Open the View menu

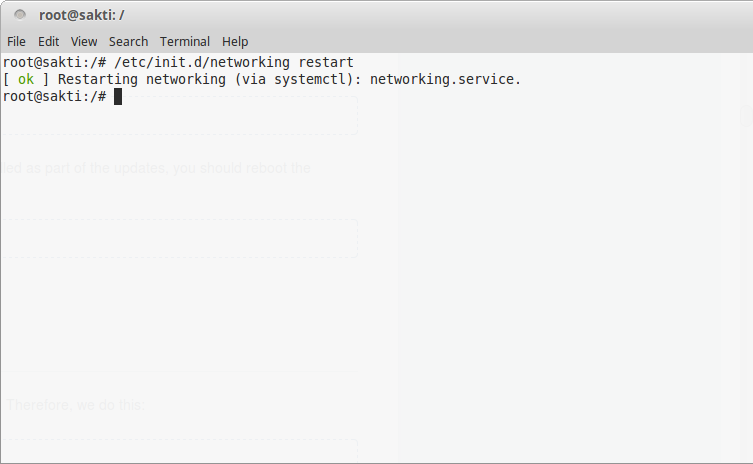tap(84, 42)
